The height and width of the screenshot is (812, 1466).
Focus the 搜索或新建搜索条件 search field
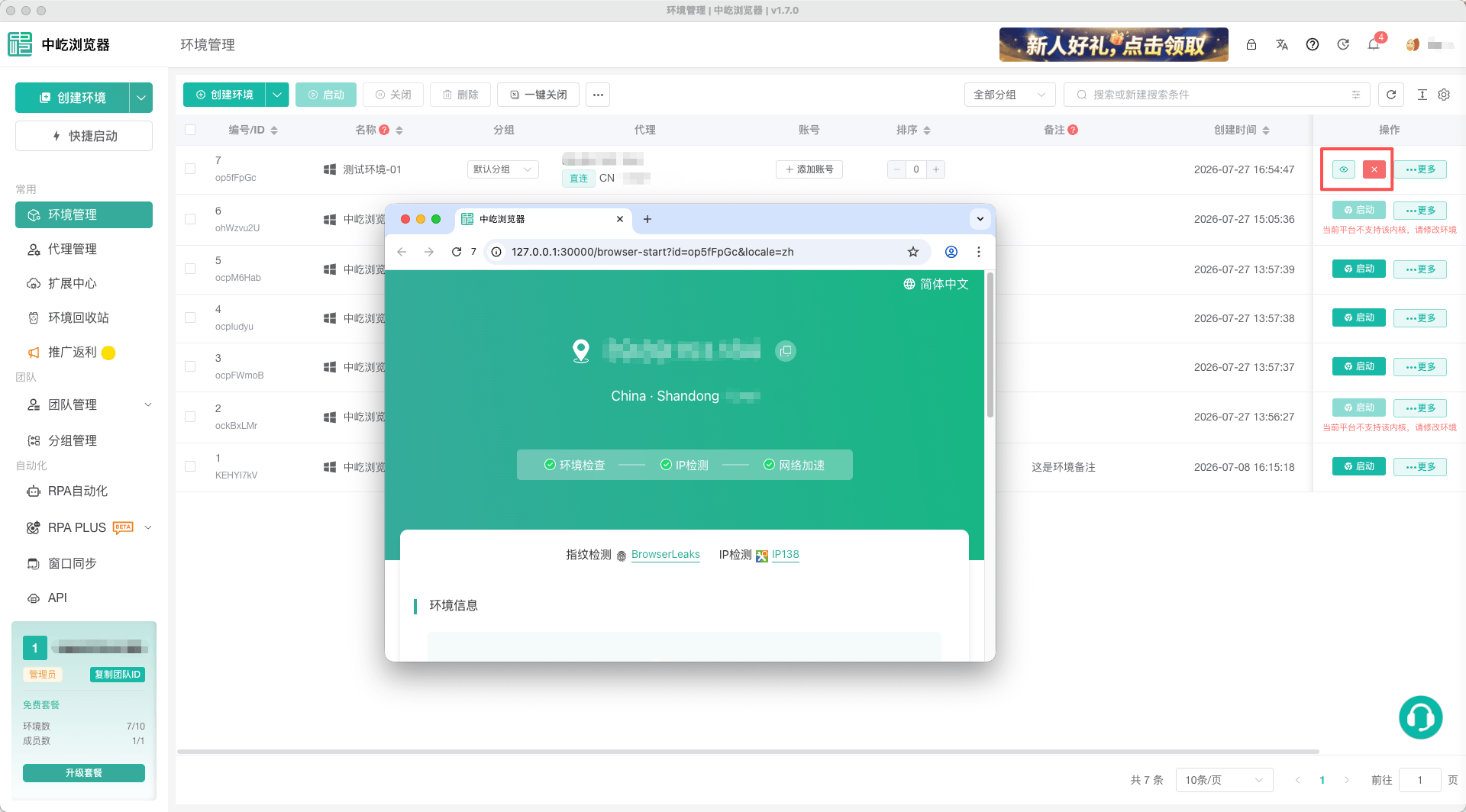click(x=1217, y=95)
